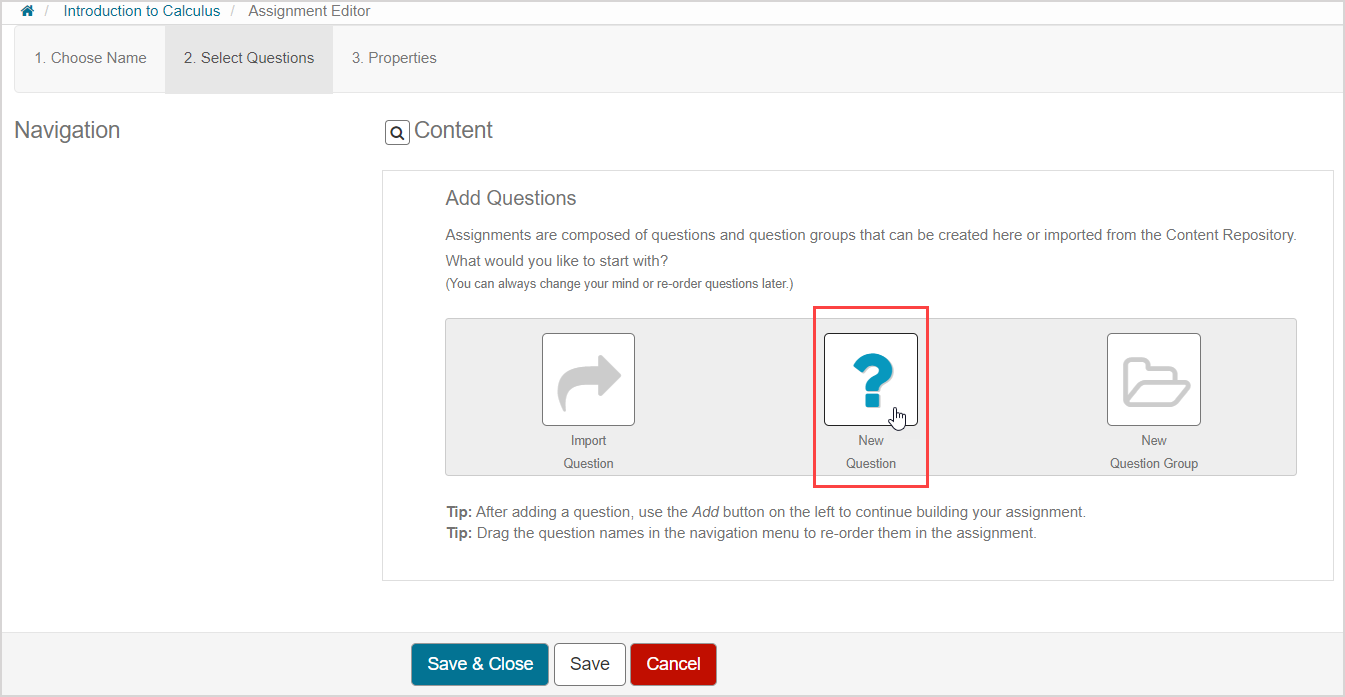Click the home icon in the breadcrumb
This screenshot has width=1345, height=697.
[27, 11]
